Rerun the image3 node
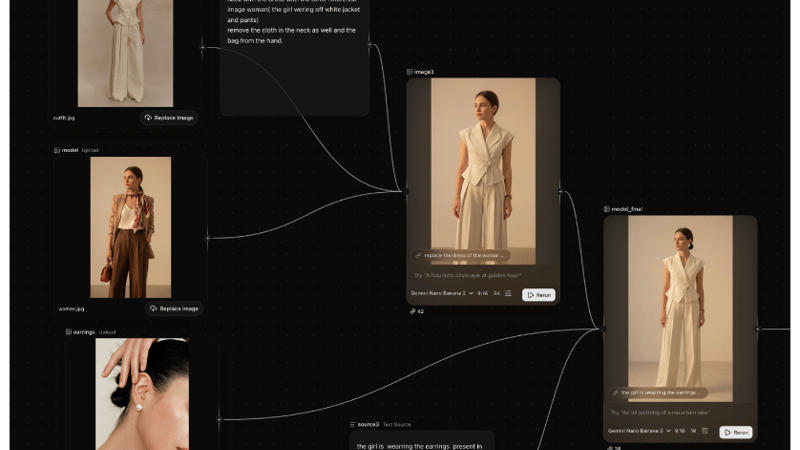The width and height of the screenshot is (800, 450). [538, 295]
